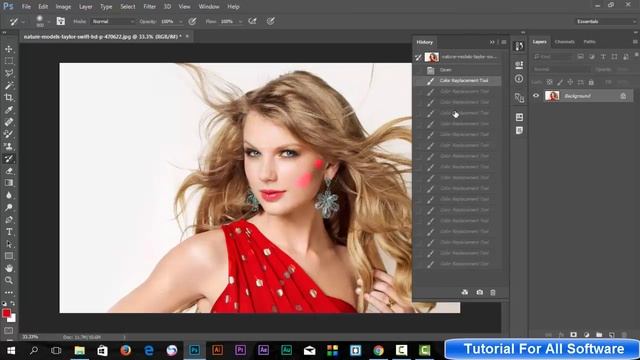Screen dimensions: 640x360
Task: Open the layer blend mode dropdown
Action: tap(561, 69)
